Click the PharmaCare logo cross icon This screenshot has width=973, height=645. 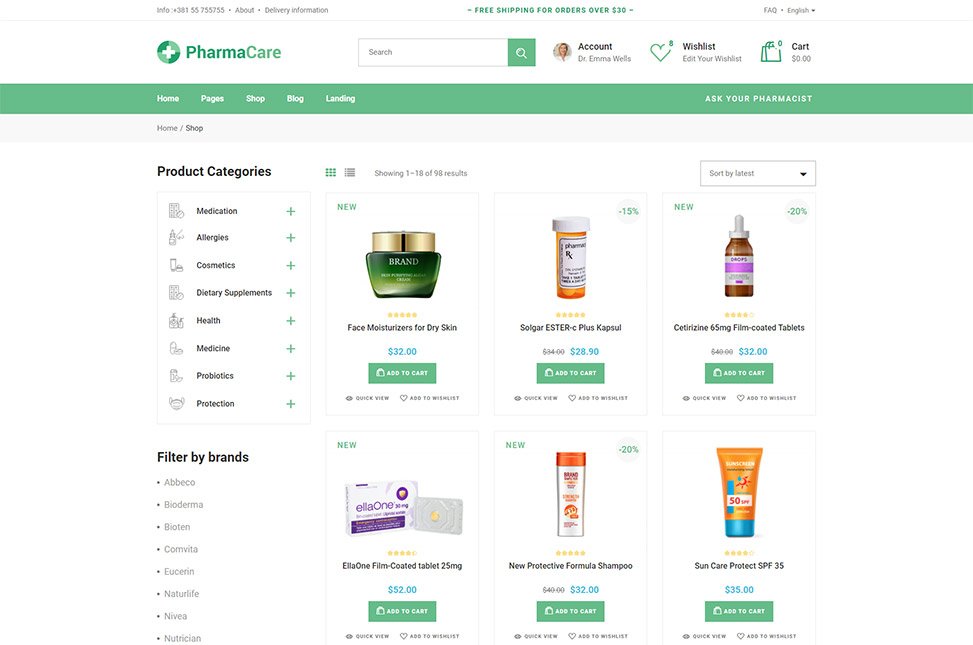[168, 52]
